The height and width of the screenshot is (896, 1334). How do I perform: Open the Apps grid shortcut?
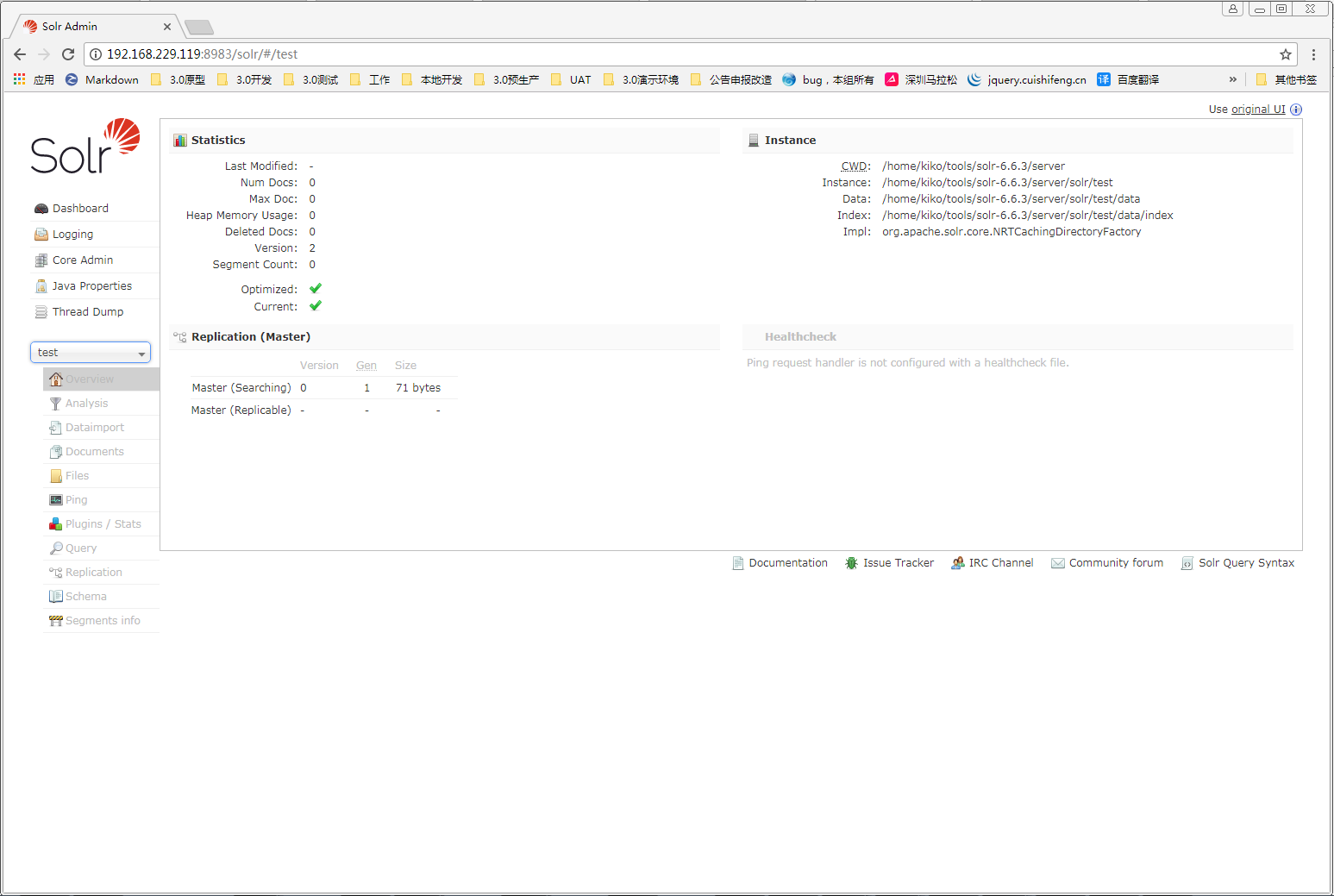[x=19, y=79]
